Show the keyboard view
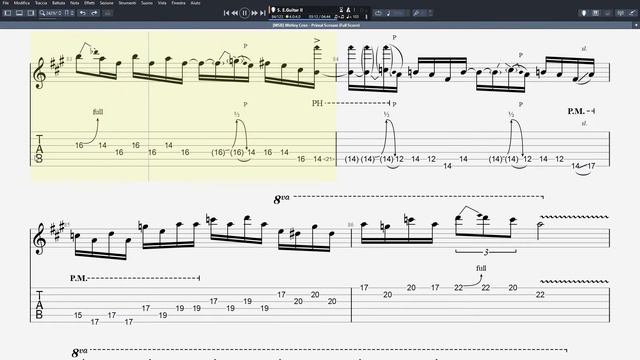Screen dimensions: 640x360 point(596,13)
